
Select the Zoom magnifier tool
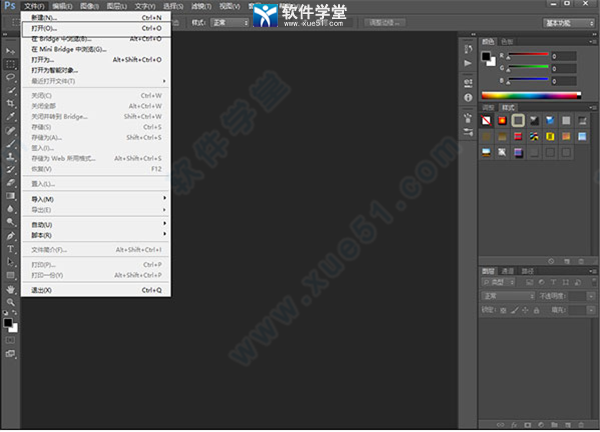pos(10,300)
